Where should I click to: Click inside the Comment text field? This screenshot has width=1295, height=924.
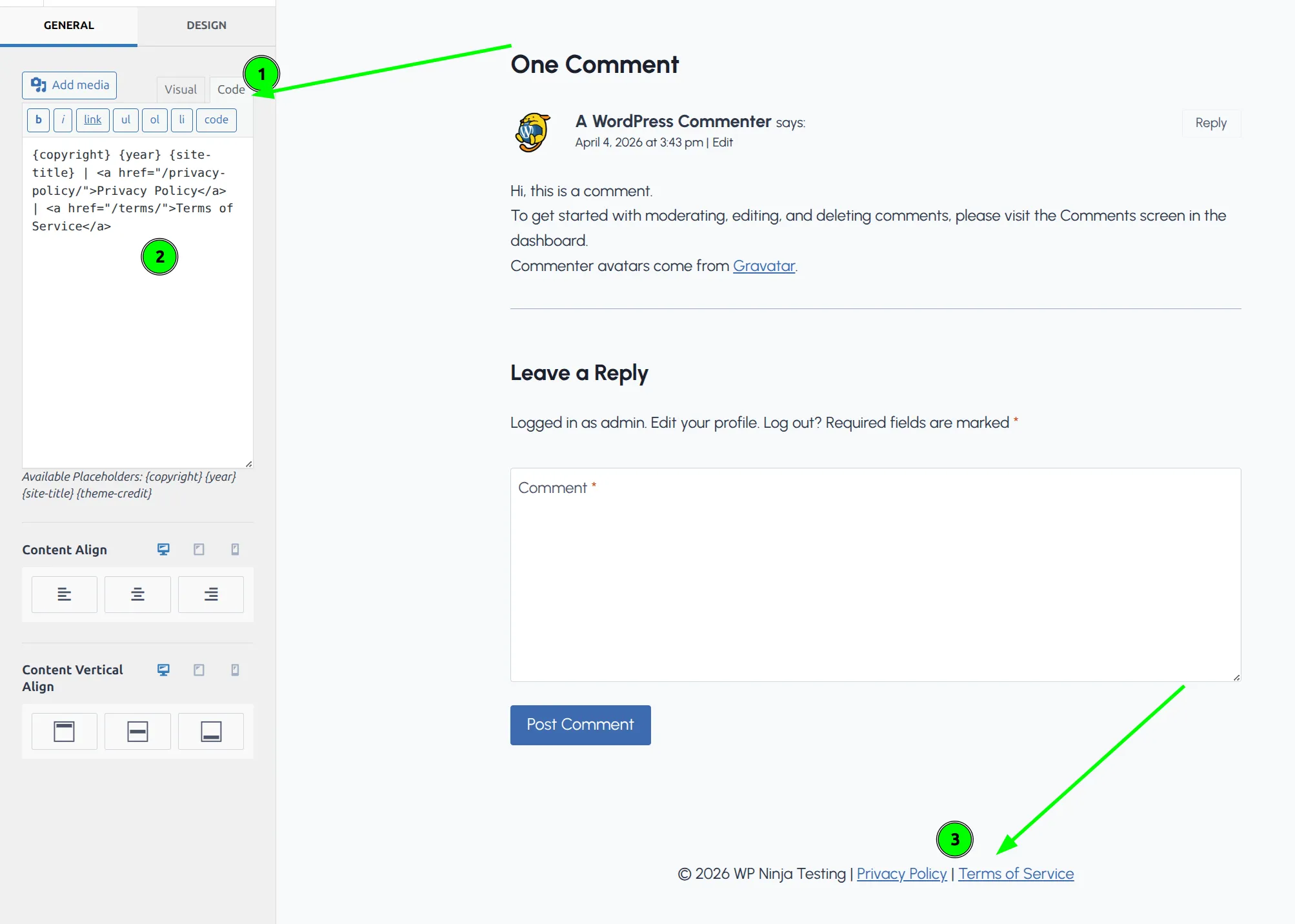pos(874,574)
